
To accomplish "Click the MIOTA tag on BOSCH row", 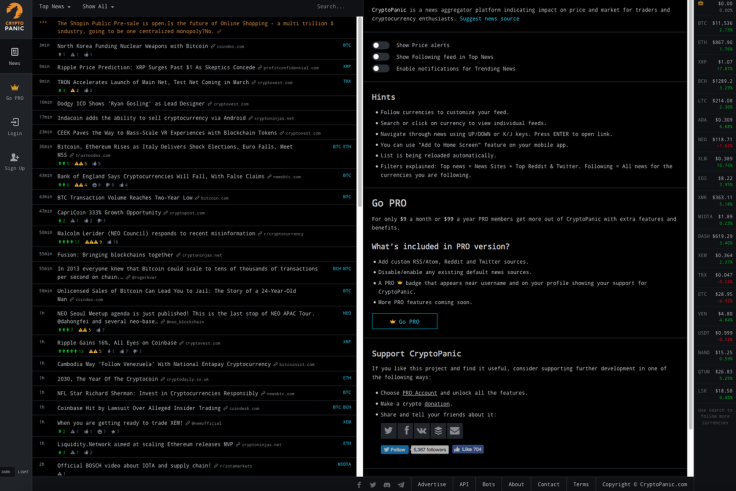I will pos(344,464).
